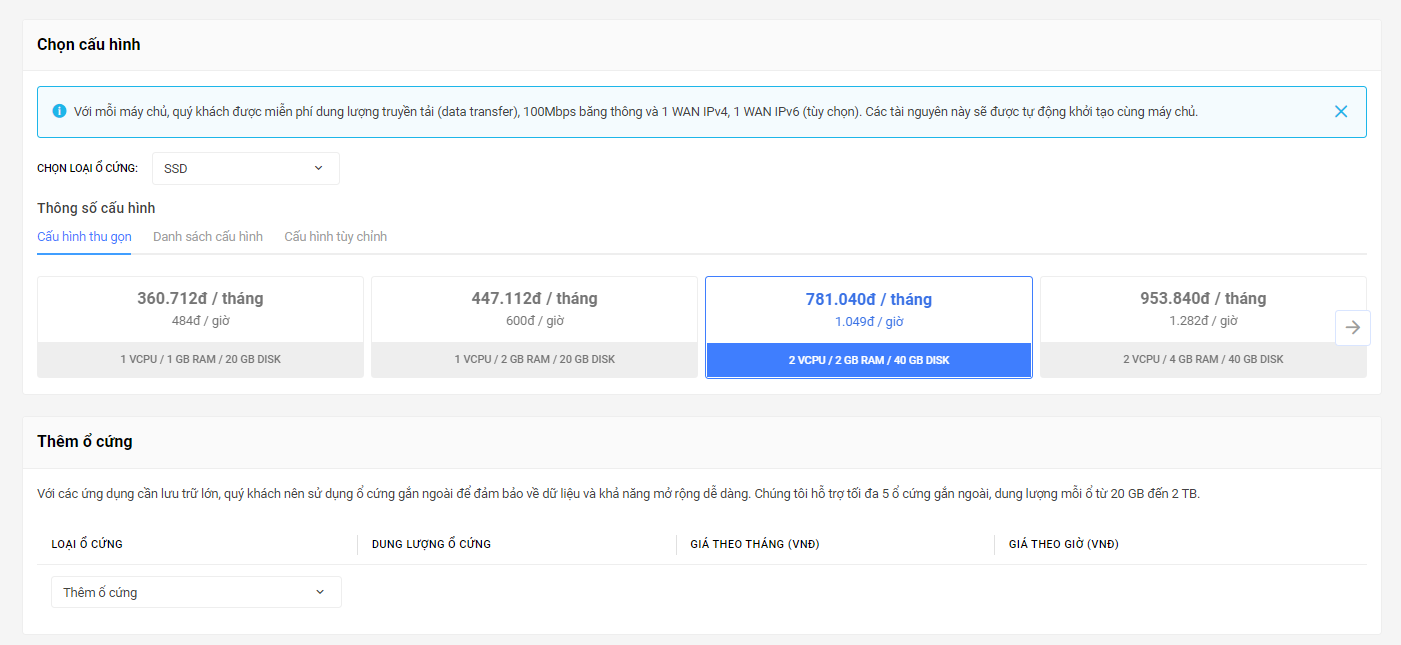The image size is (1401, 645).
Task: Switch to Danh sách cấu hình tab
Action: pos(208,237)
